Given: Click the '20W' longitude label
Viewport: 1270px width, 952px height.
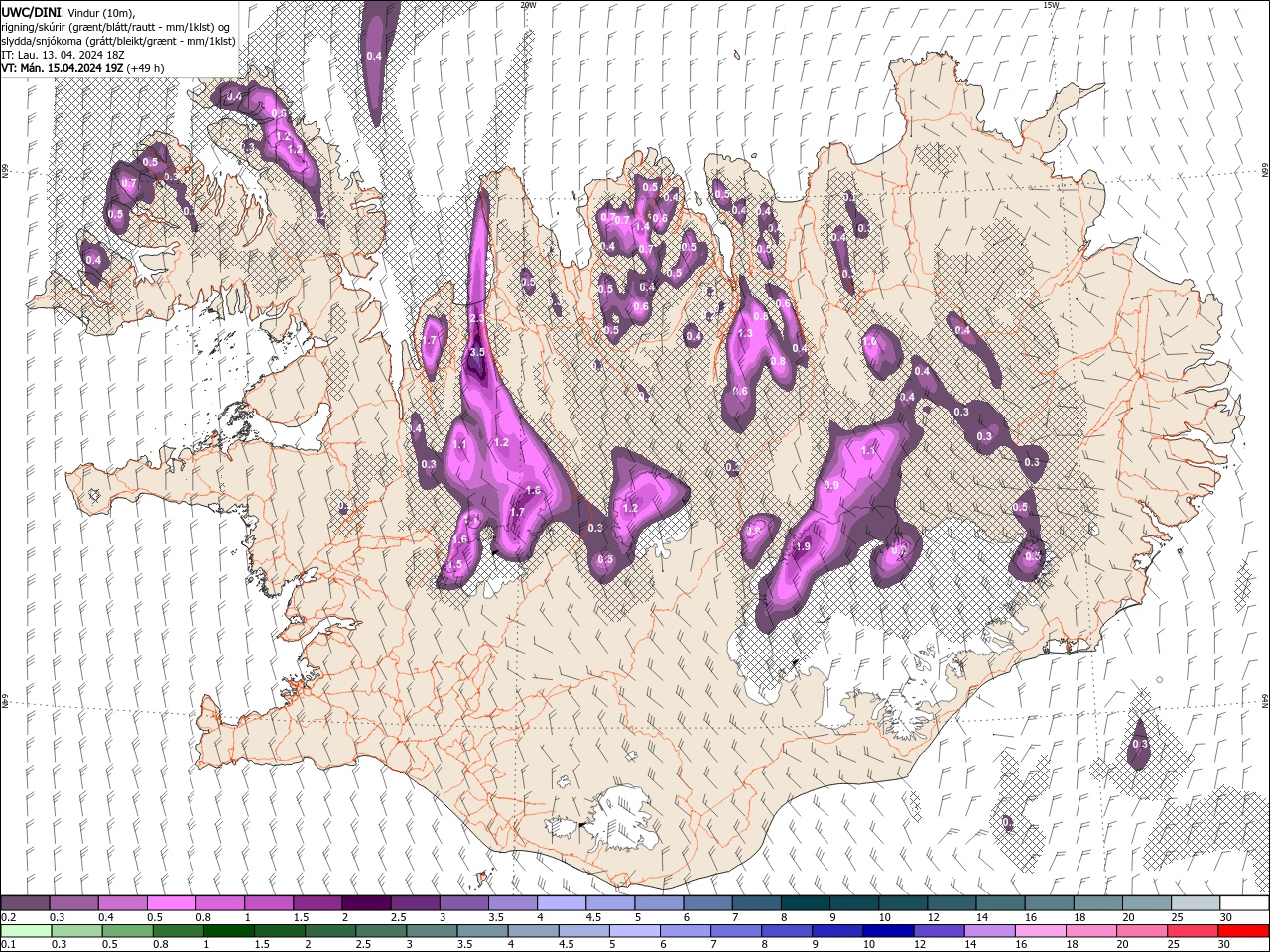Looking at the screenshot, I should (x=527, y=5).
